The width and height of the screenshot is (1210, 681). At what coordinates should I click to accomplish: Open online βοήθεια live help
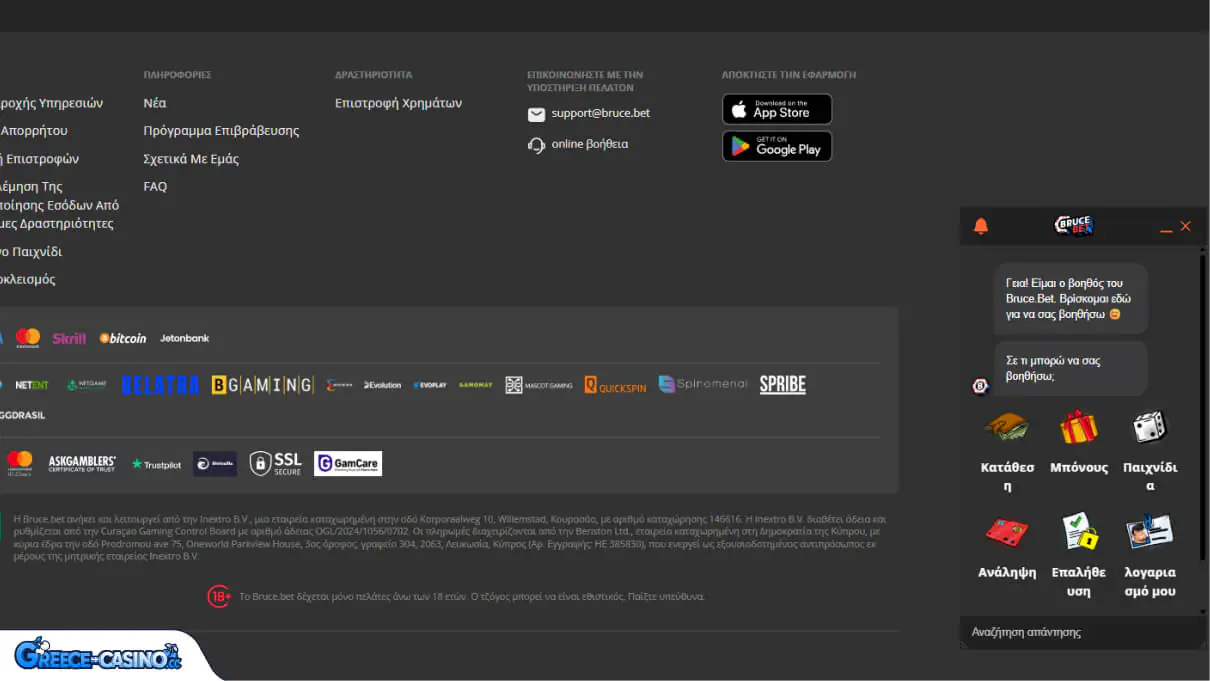click(589, 144)
